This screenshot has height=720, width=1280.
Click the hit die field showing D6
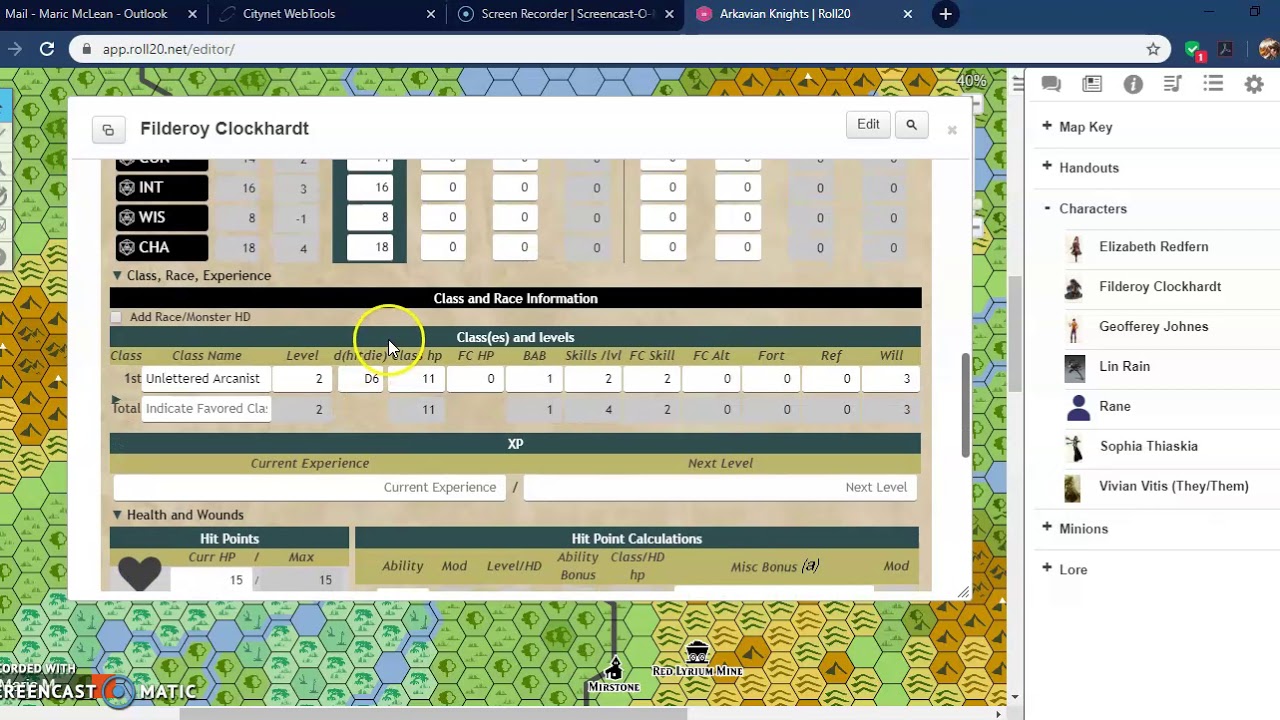[361, 379]
